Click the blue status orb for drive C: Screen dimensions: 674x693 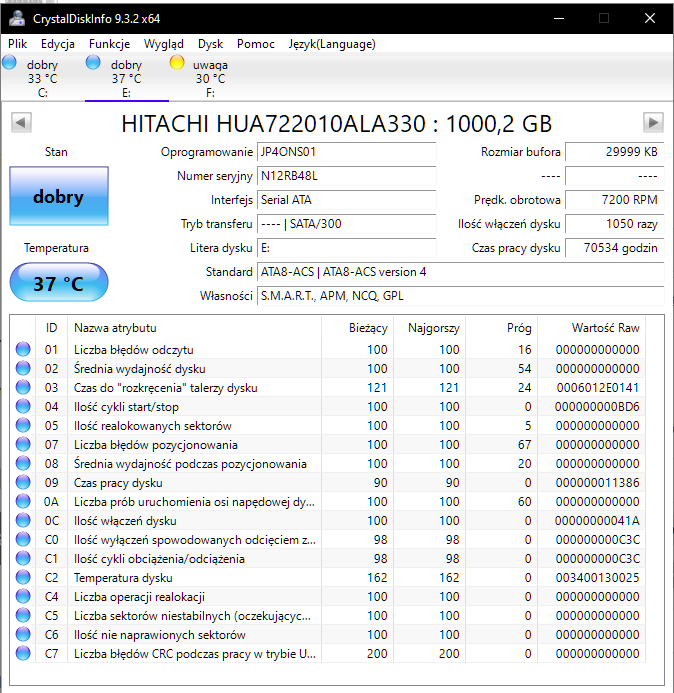9,62
